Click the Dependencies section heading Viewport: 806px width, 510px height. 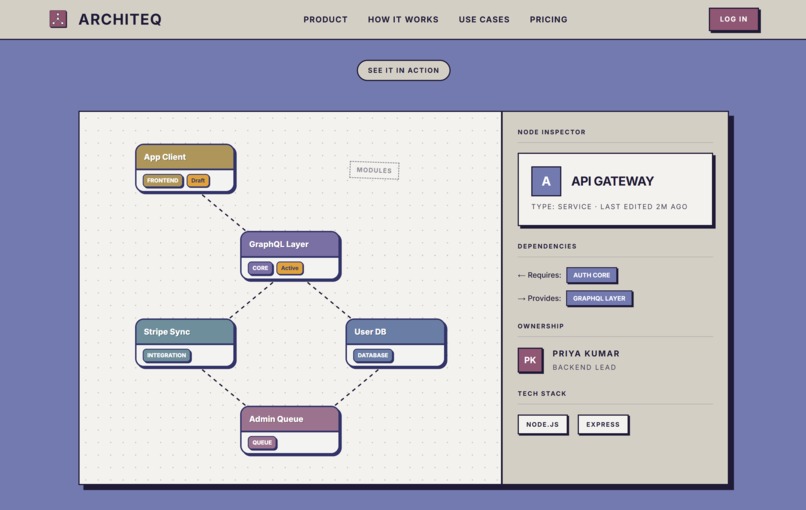[547, 246]
